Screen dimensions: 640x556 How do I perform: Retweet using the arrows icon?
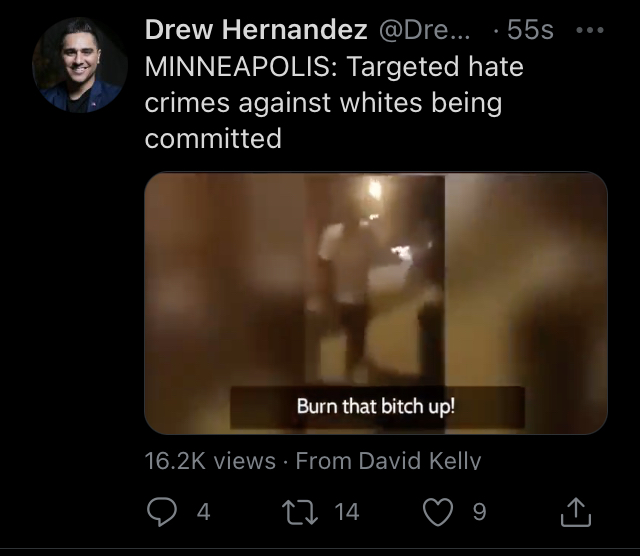tap(300, 512)
